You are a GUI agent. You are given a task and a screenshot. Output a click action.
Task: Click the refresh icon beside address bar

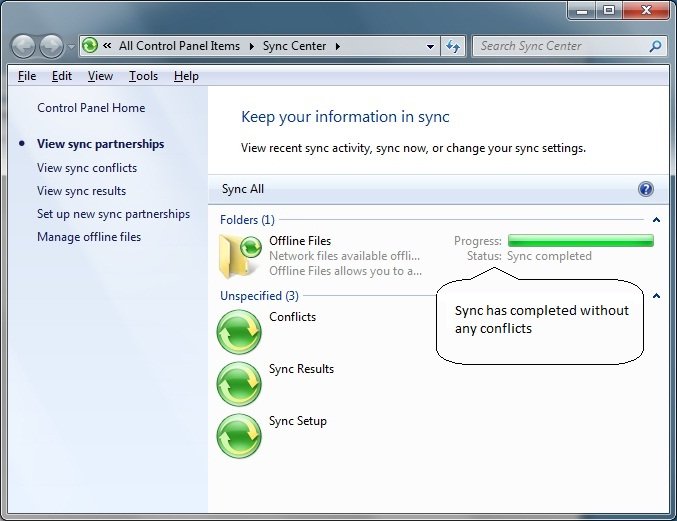pyautogui.click(x=453, y=46)
